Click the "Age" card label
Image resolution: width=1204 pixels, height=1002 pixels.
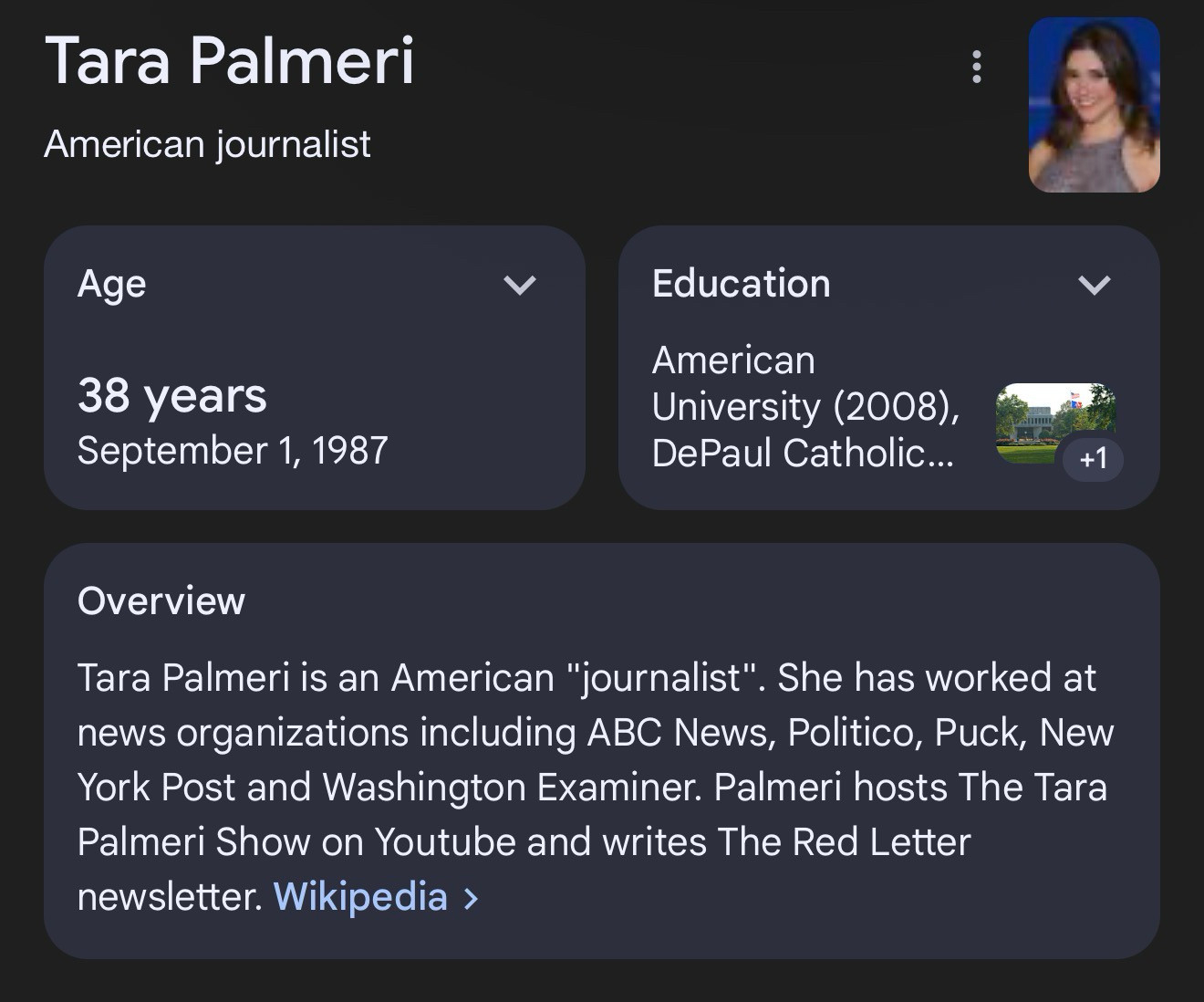pos(112,284)
